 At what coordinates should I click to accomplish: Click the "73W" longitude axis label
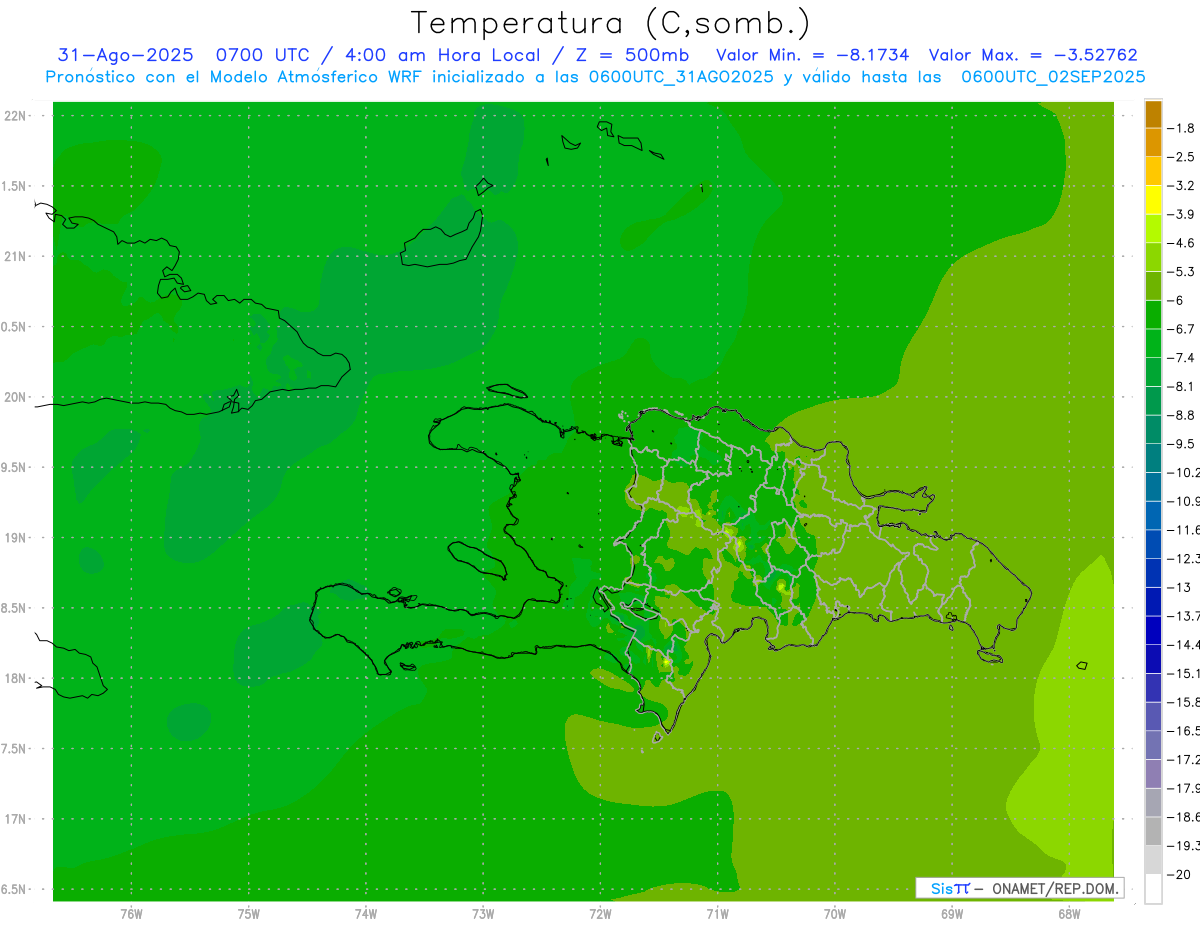coord(483,913)
